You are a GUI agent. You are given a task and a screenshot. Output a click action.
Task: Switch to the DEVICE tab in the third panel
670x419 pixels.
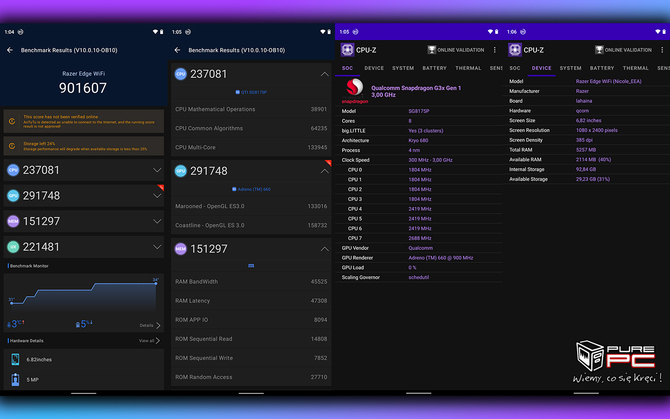tap(374, 68)
